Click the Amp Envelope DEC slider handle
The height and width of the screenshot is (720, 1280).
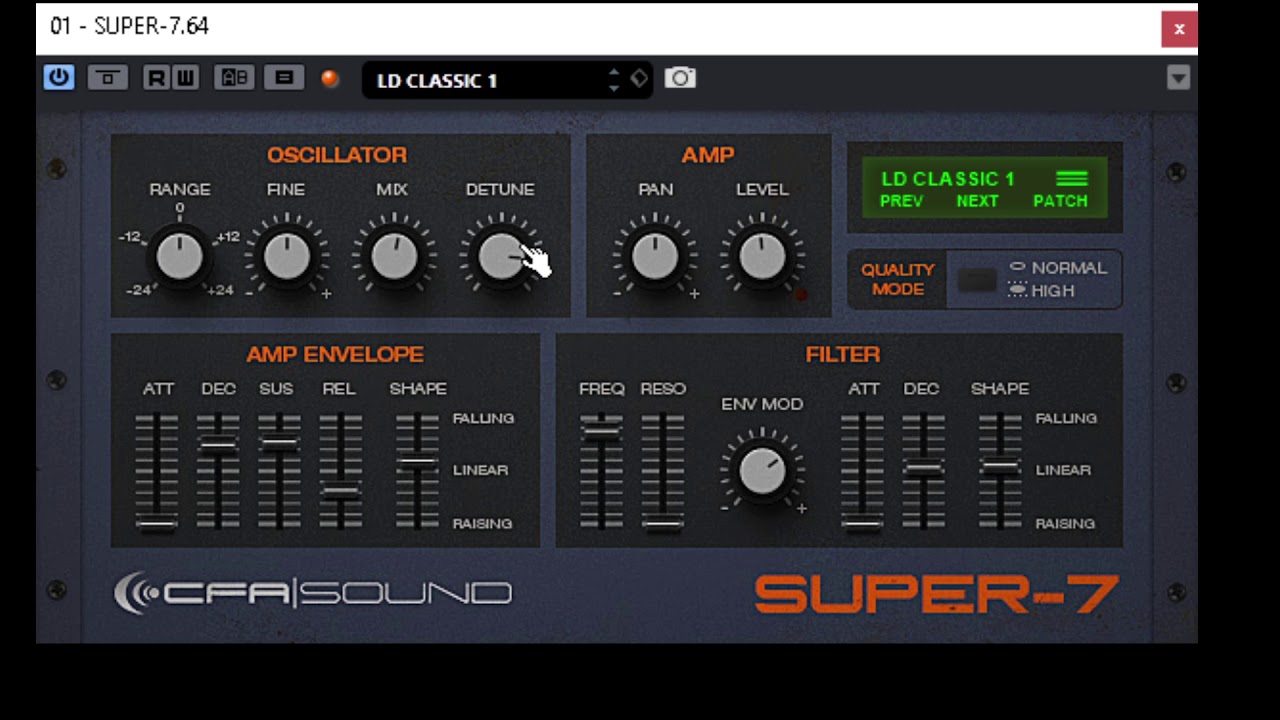coord(218,444)
